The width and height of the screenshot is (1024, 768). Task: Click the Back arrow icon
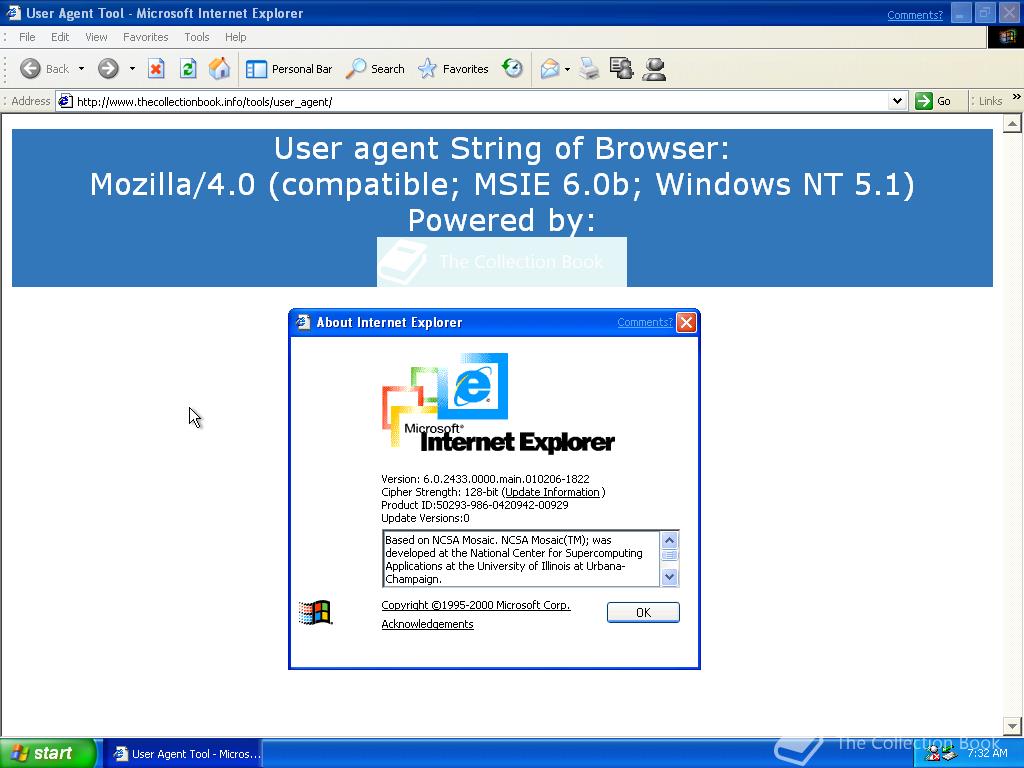30,69
